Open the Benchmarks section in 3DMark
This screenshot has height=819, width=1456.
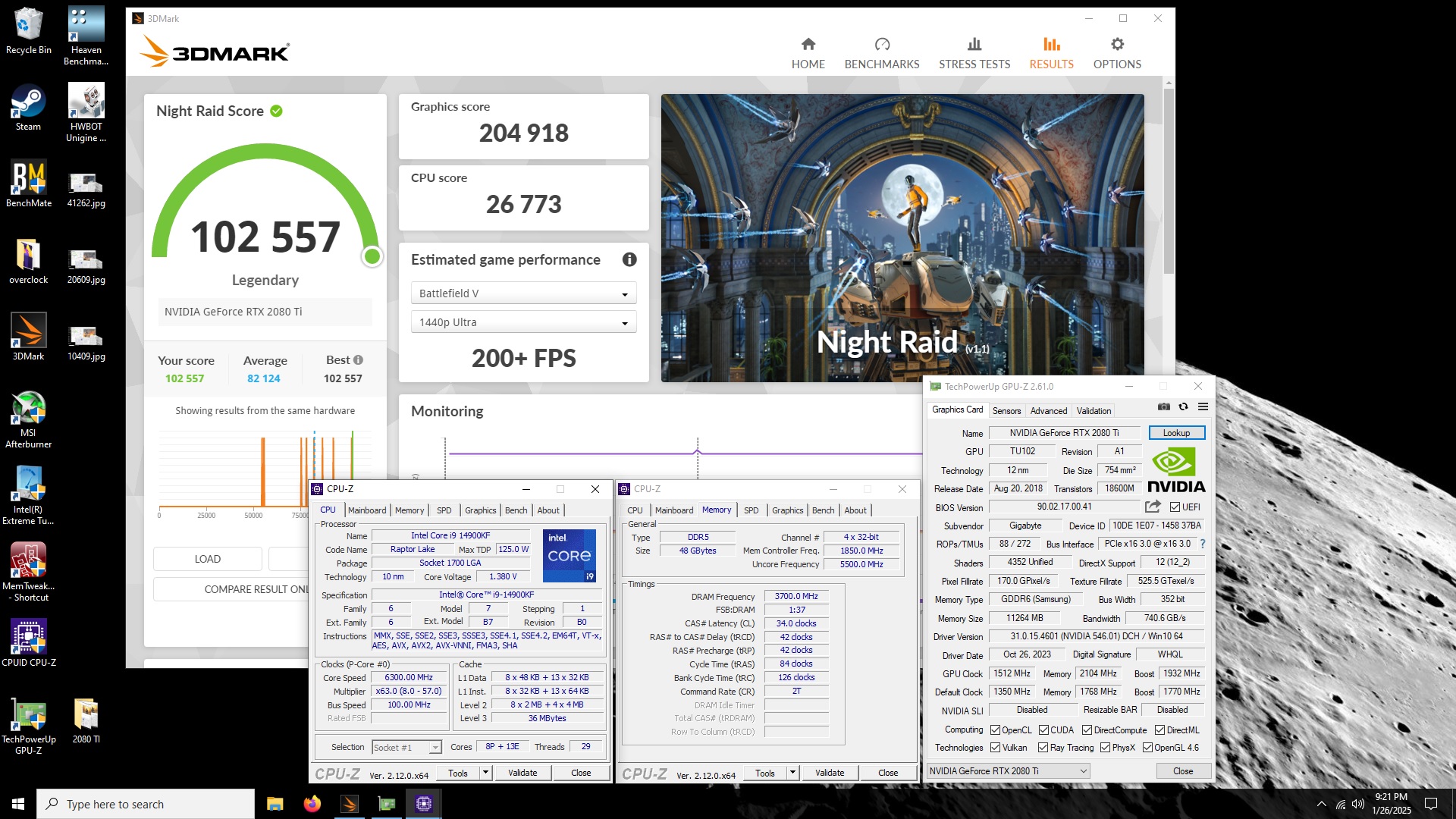point(882,53)
